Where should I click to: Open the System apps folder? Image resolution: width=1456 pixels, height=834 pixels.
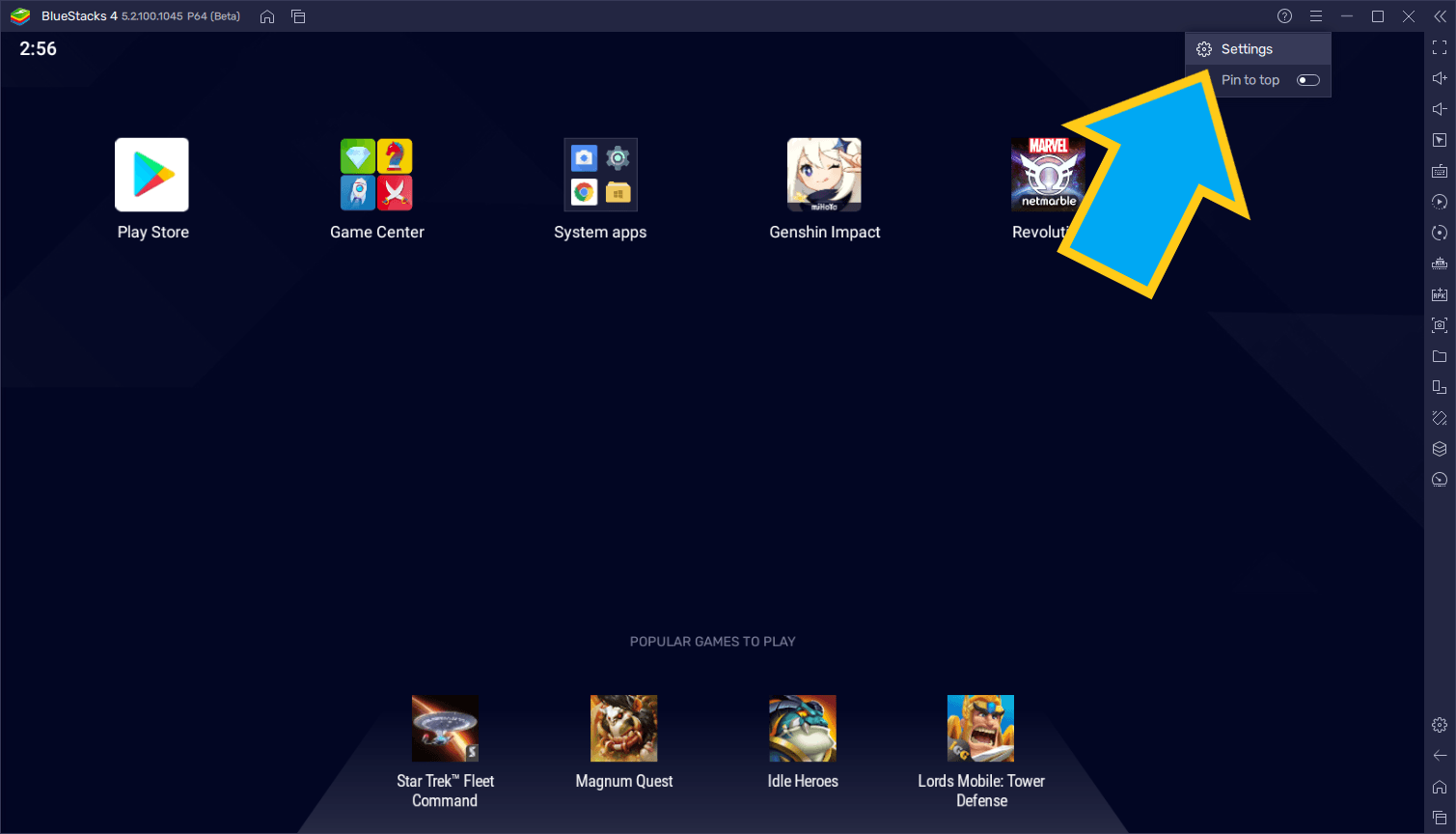click(600, 175)
